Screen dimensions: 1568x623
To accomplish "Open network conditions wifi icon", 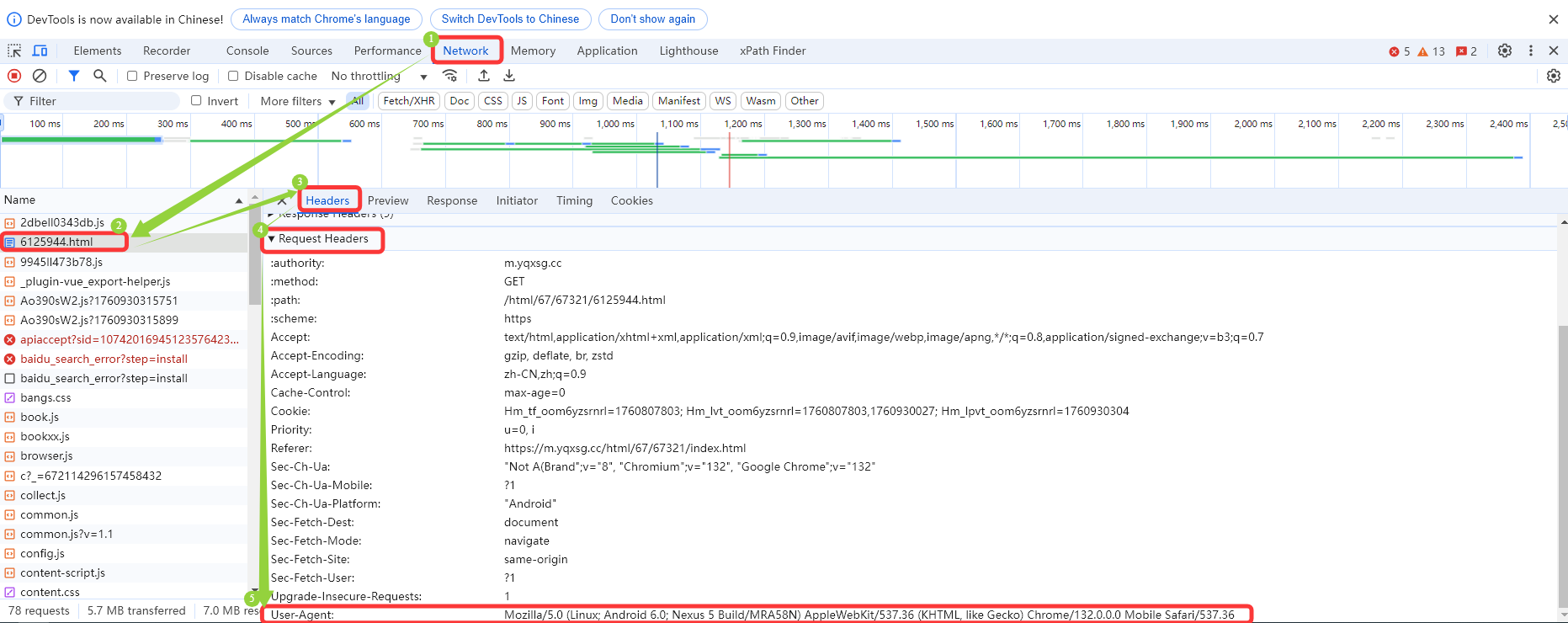I will tap(450, 76).
